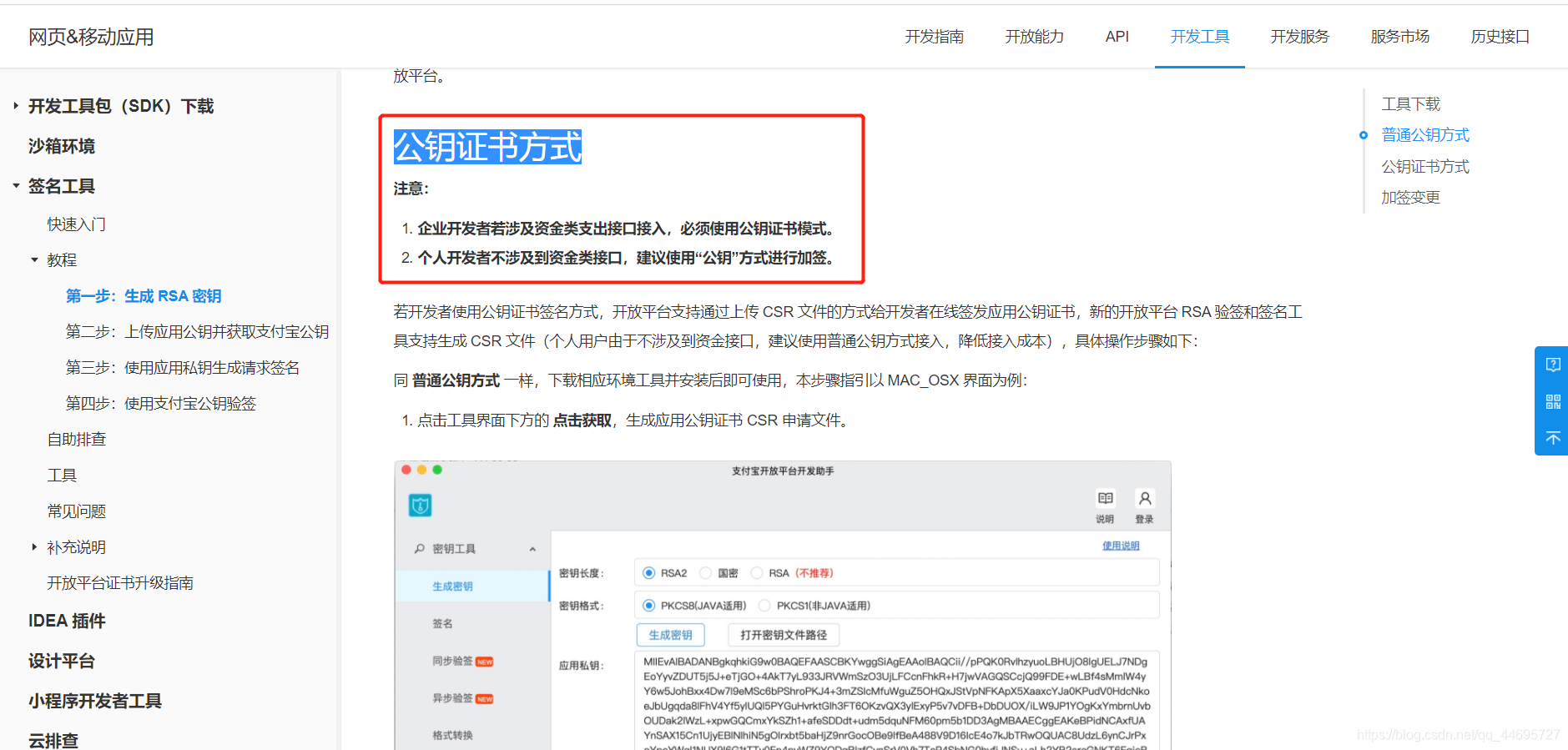Image resolution: width=1568 pixels, height=750 pixels.
Task: Open the 使用说明 link
Action: [x=1120, y=546]
